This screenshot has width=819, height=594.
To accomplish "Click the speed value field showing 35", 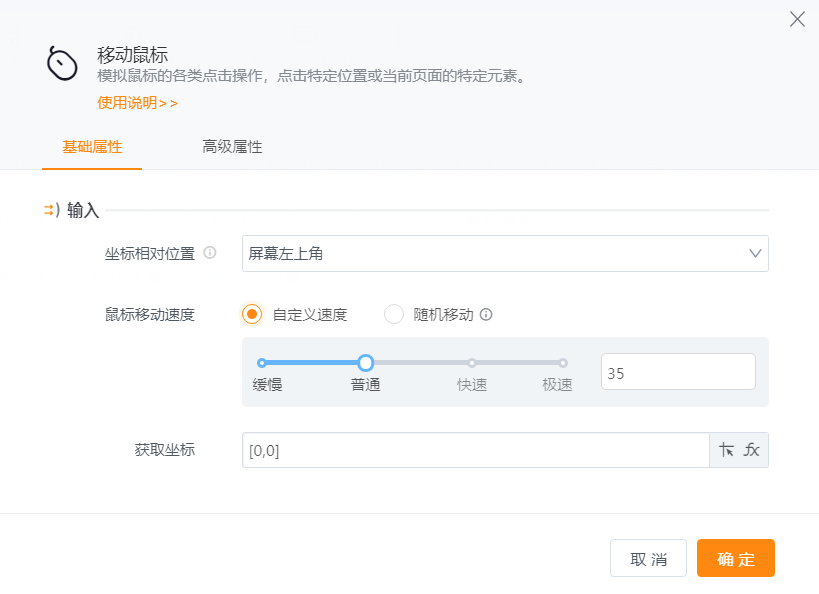I will 677,372.
